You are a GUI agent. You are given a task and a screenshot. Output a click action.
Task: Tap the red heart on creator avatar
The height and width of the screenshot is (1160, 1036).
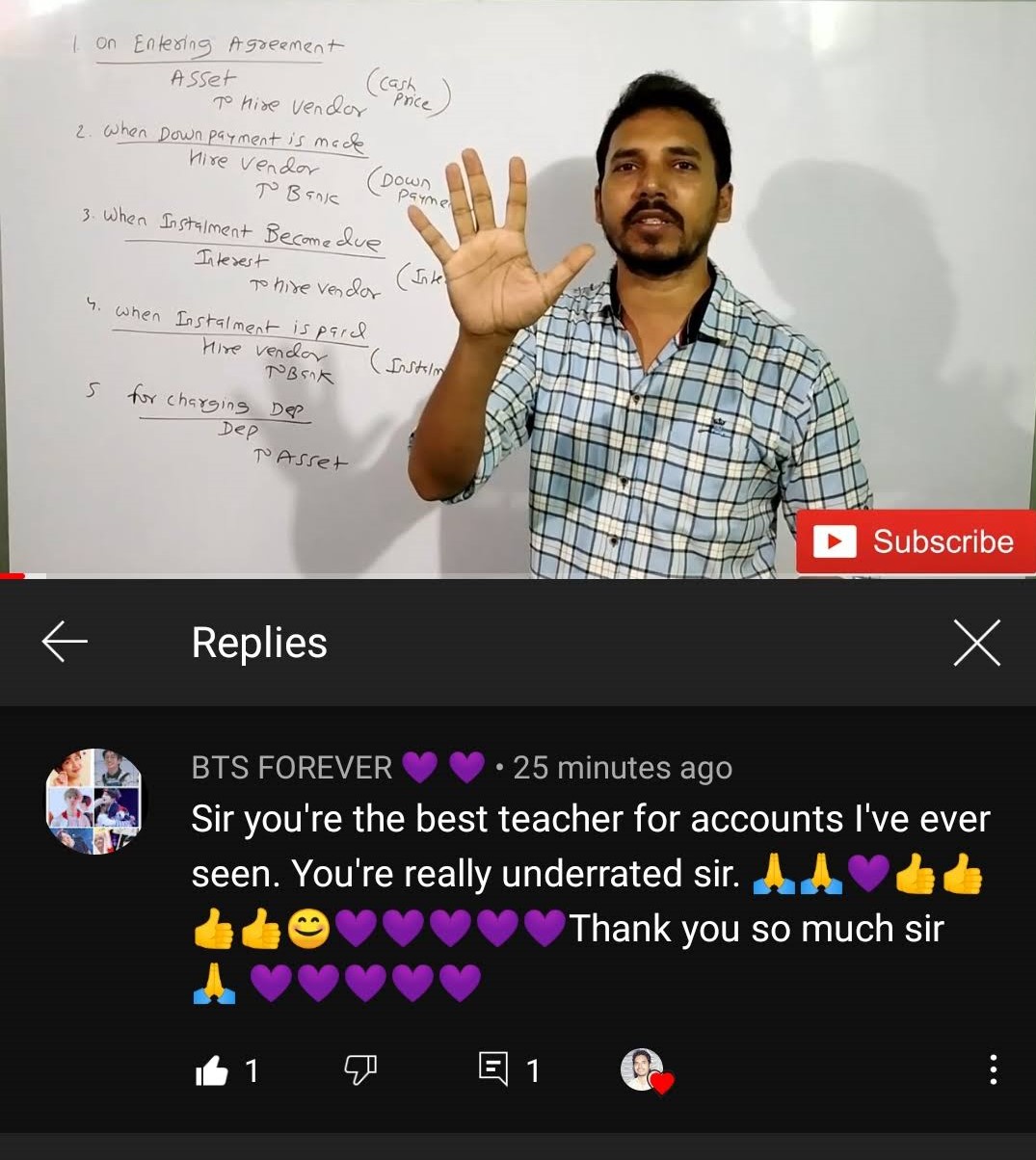coord(661,1084)
